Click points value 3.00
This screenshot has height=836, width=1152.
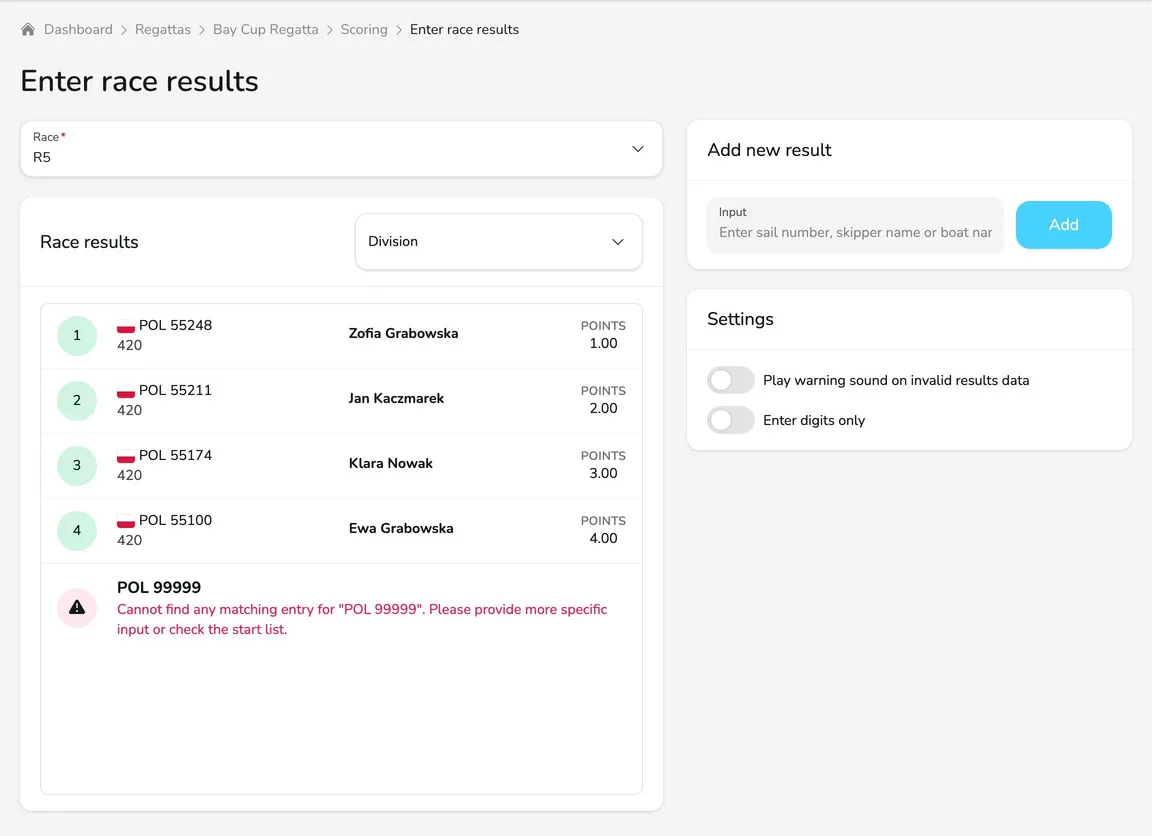(x=603, y=473)
